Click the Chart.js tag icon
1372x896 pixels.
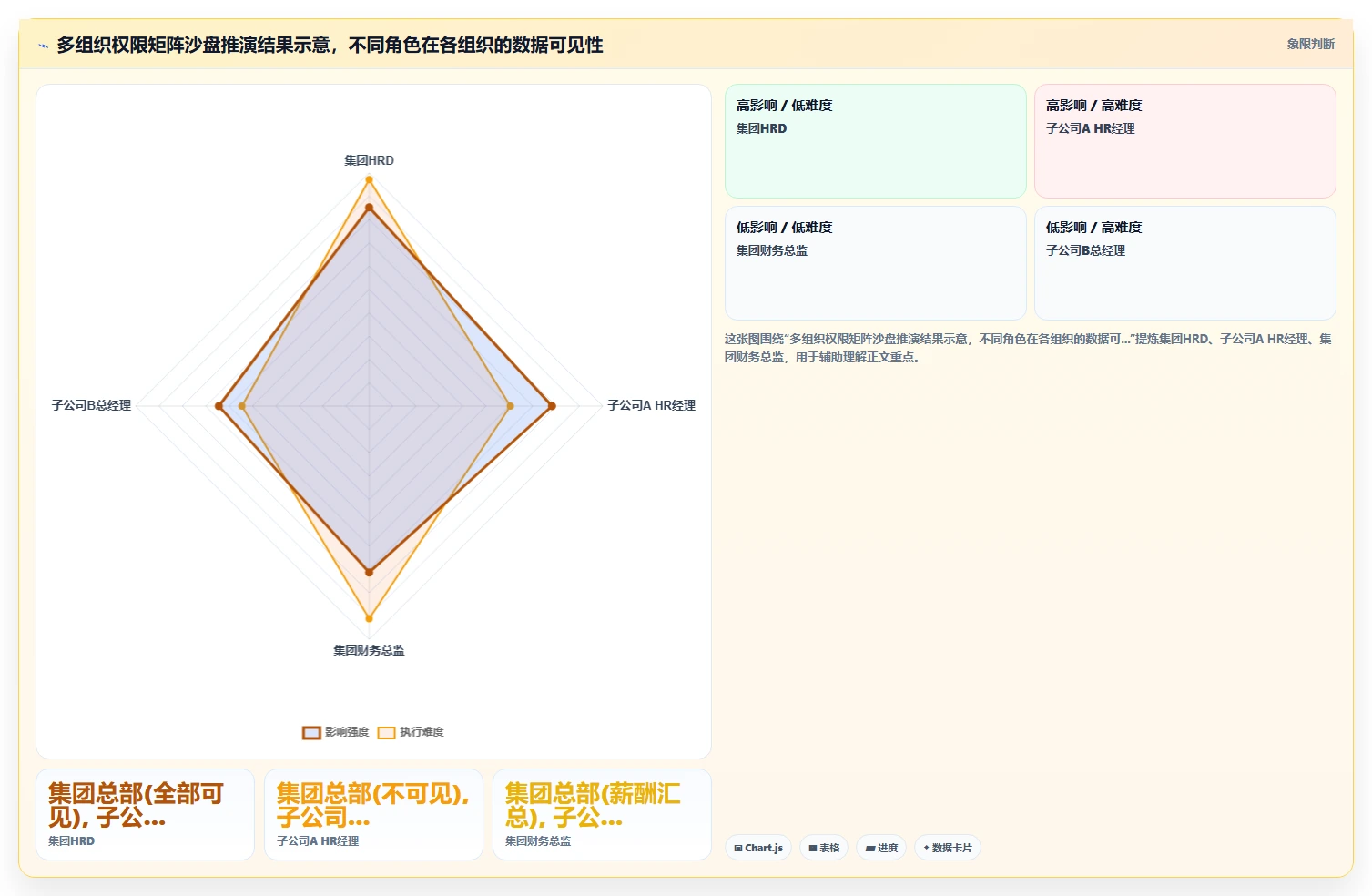click(738, 848)
